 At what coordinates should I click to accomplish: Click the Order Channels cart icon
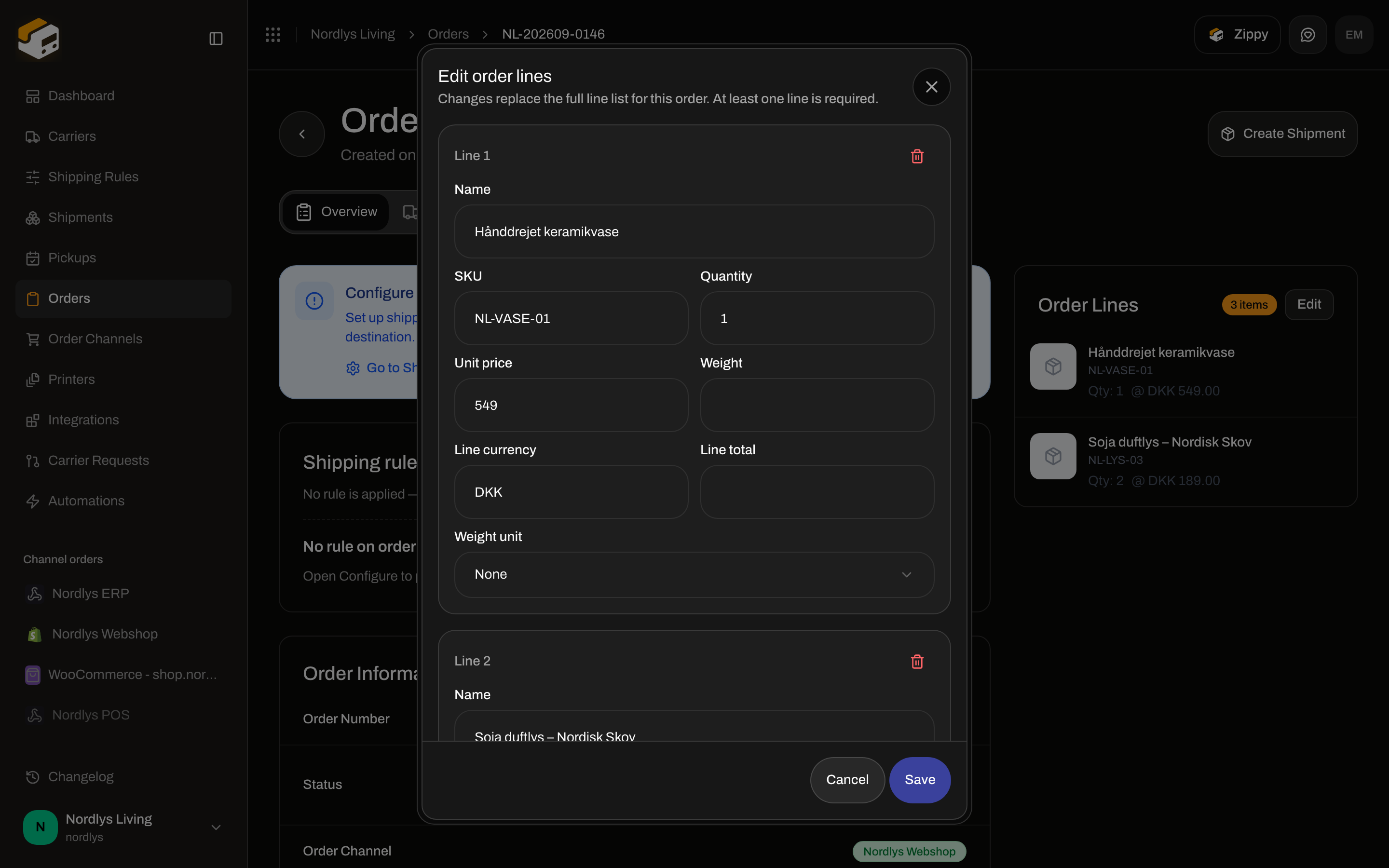(33, 339)
